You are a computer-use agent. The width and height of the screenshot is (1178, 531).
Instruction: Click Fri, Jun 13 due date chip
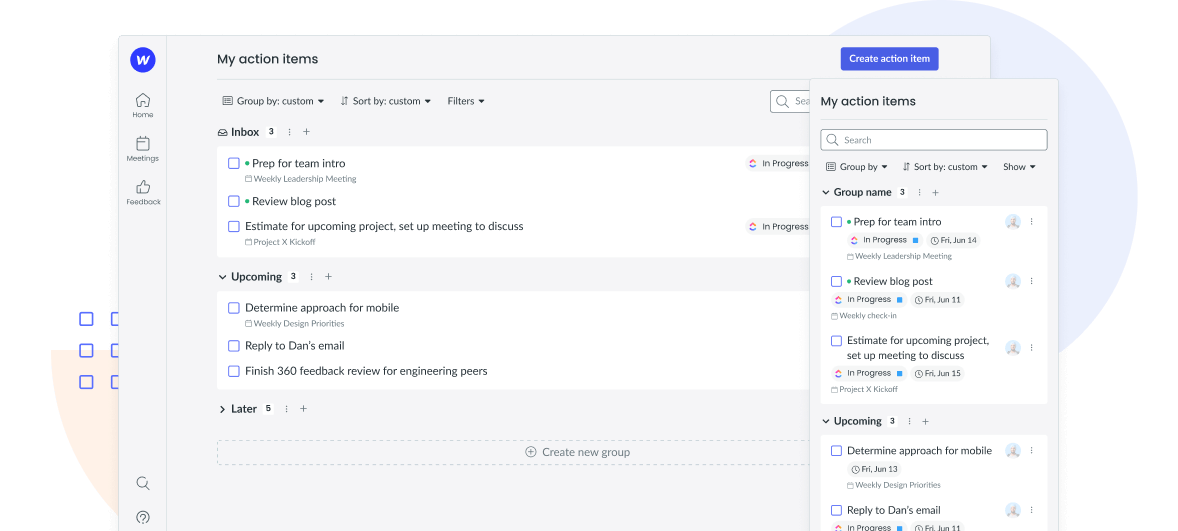873,469
